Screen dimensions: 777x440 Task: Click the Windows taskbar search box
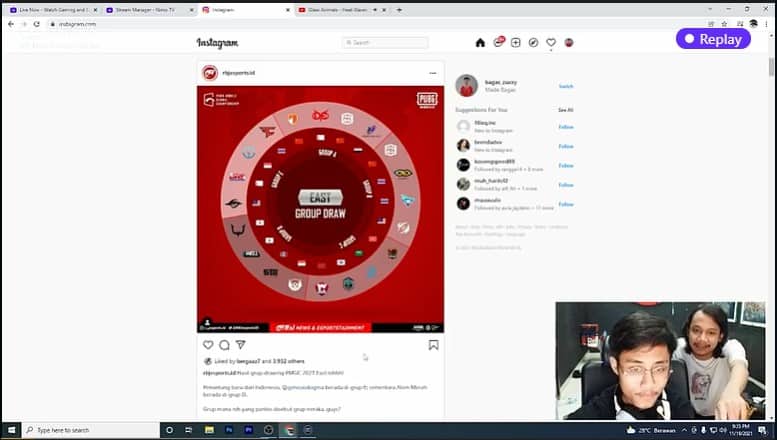pyautogui.click(x=91, y=430)
